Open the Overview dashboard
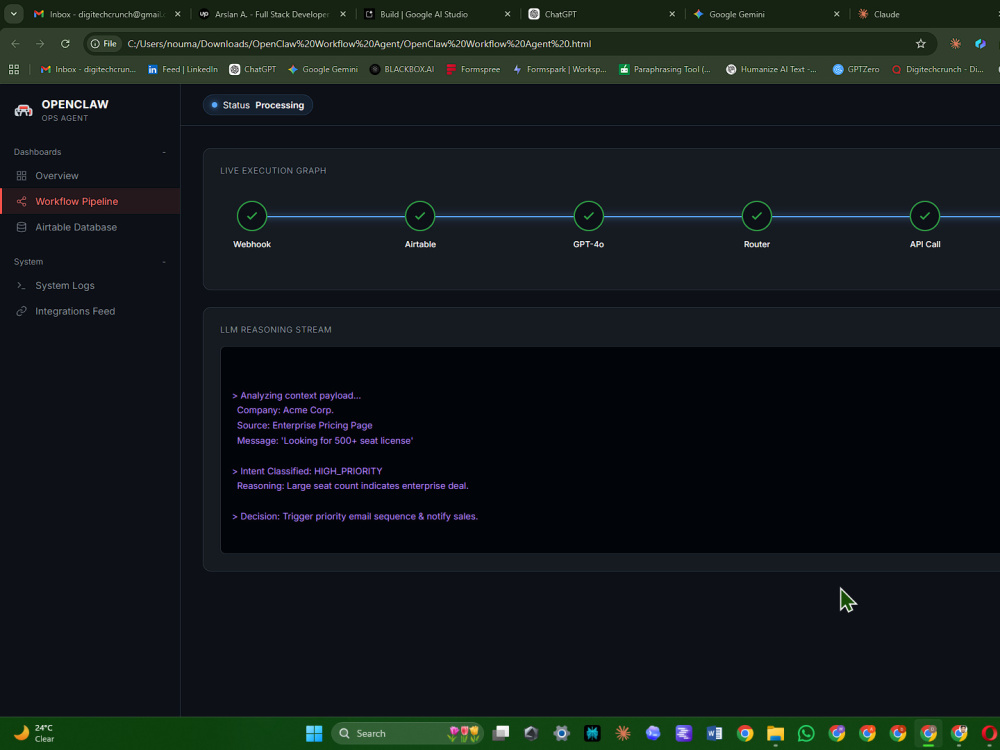Screen dimensions: 1000x750 [x=57, y=175]
